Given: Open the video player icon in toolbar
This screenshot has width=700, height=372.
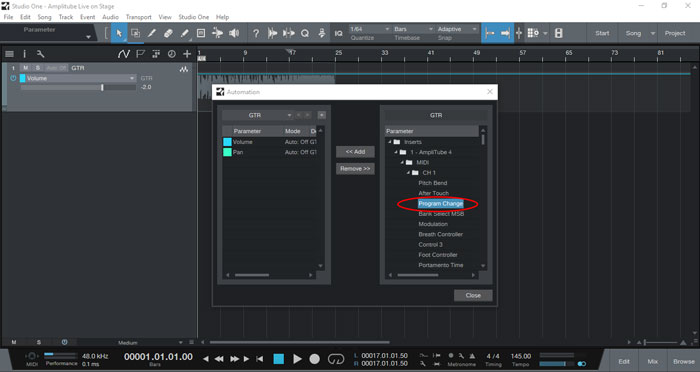Looking at the screenshot, I should (558, 33).
